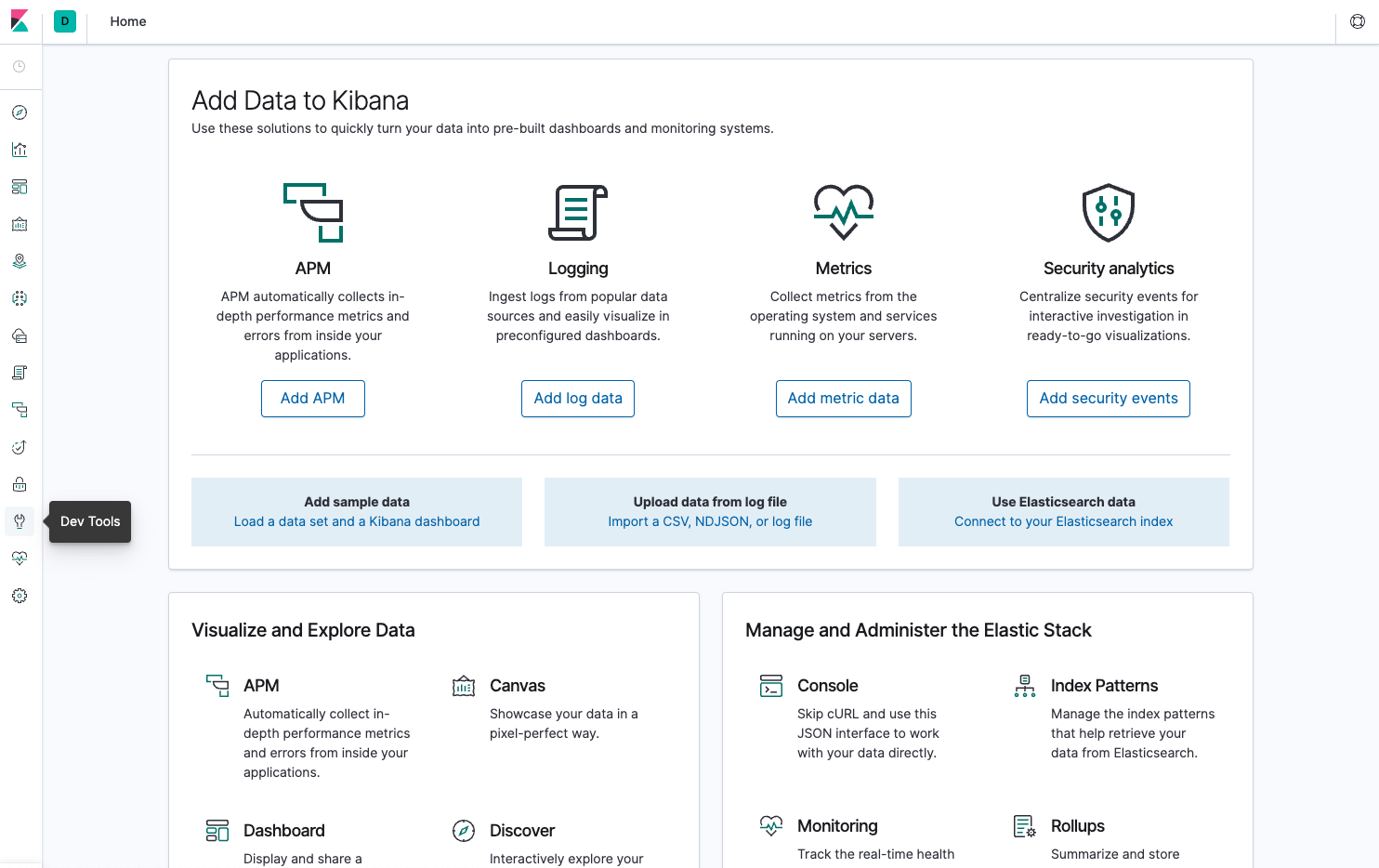Viewport: 1379px width, 868px height.
Task: Open Infrastructure sidebar icon
Action: tap(20, 335)
